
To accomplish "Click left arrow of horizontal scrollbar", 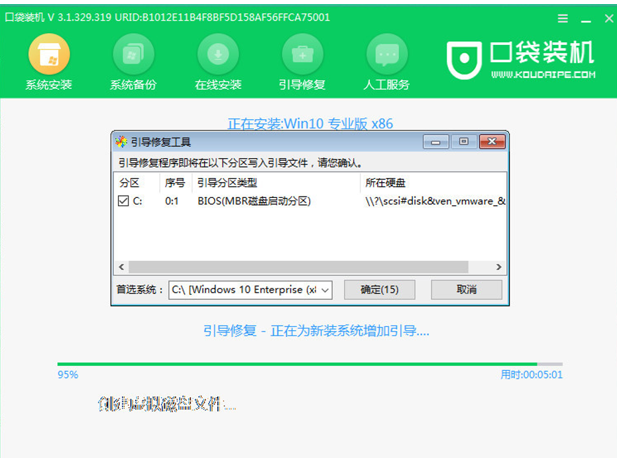I will click(122, 267).
